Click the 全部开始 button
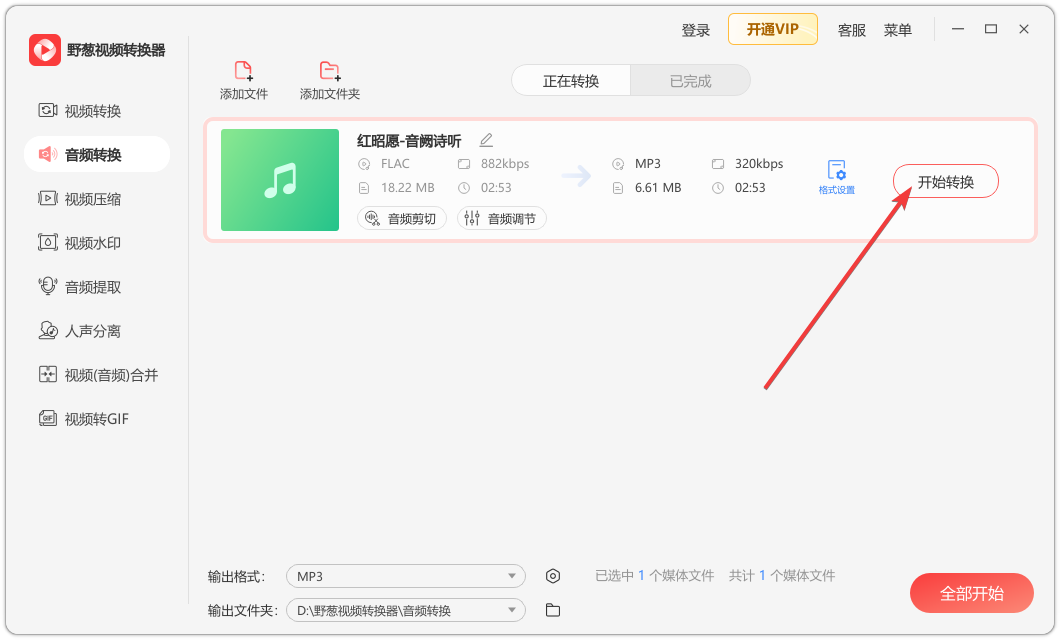Image resolution: width=1060 pixels, height=640 pixels. [x=971, y=592]
